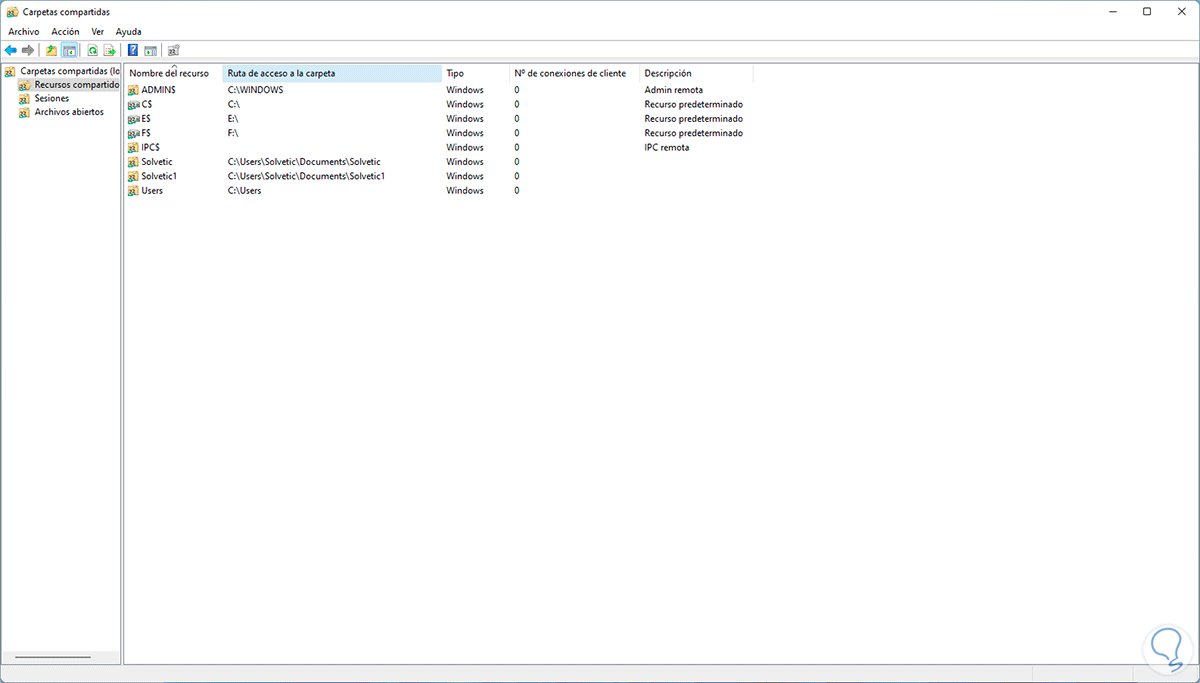Image resolution: width=1200 pixels, height=683 pixels.
Task: Select the F$ resource name
Action: pyautogui.click(x=147, y=133)
